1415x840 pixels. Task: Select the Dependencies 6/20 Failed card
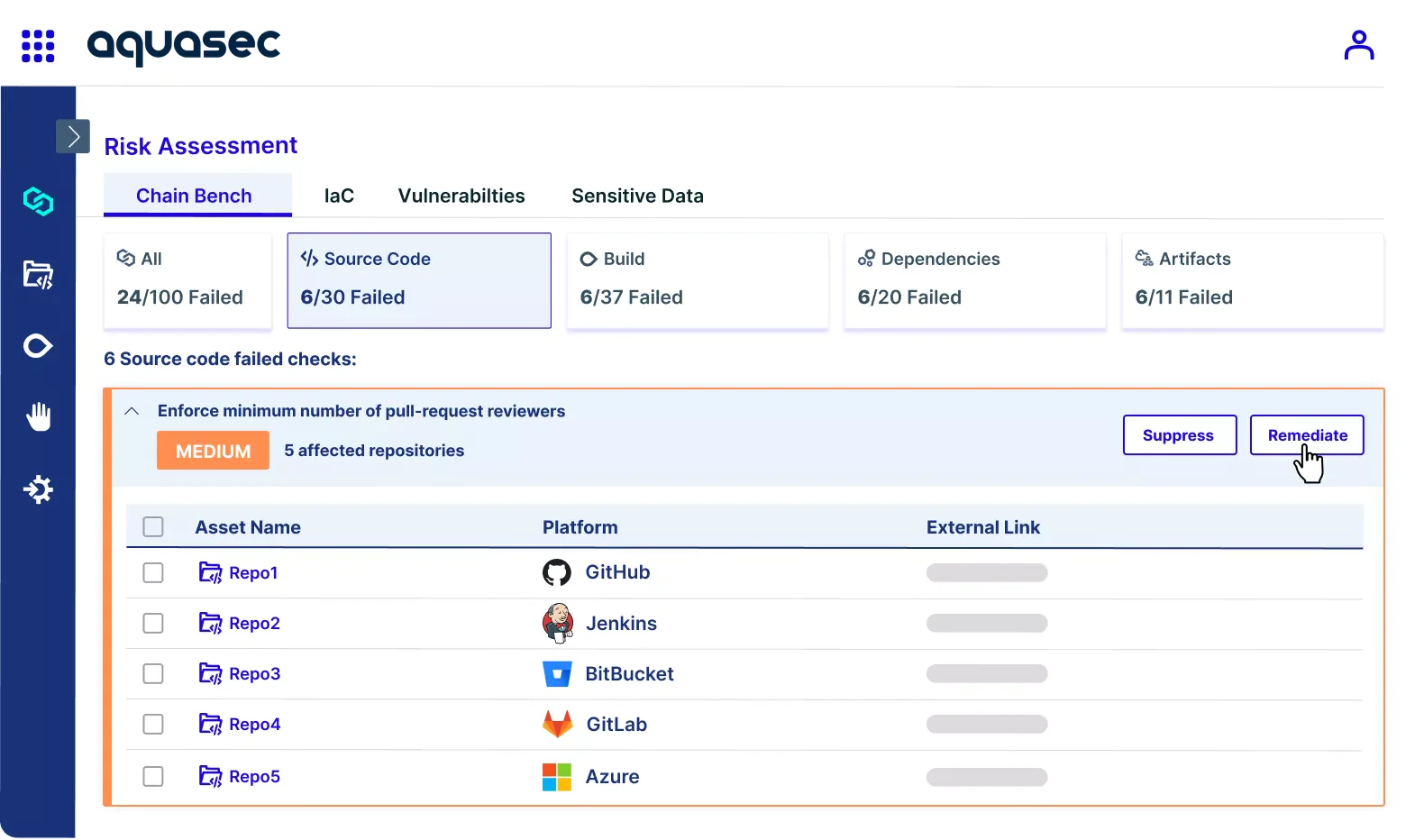(x=975, y=280)
